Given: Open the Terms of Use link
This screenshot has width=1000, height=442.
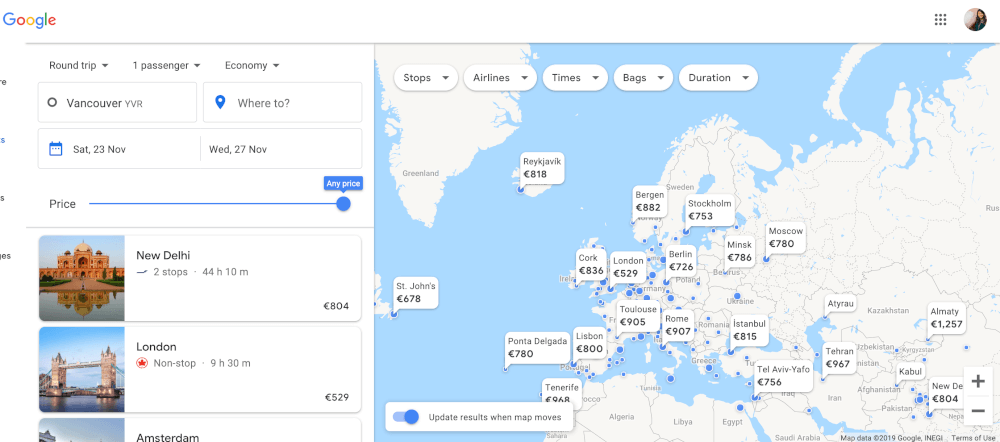Looking at the screenshot, I should pos(973,438).
